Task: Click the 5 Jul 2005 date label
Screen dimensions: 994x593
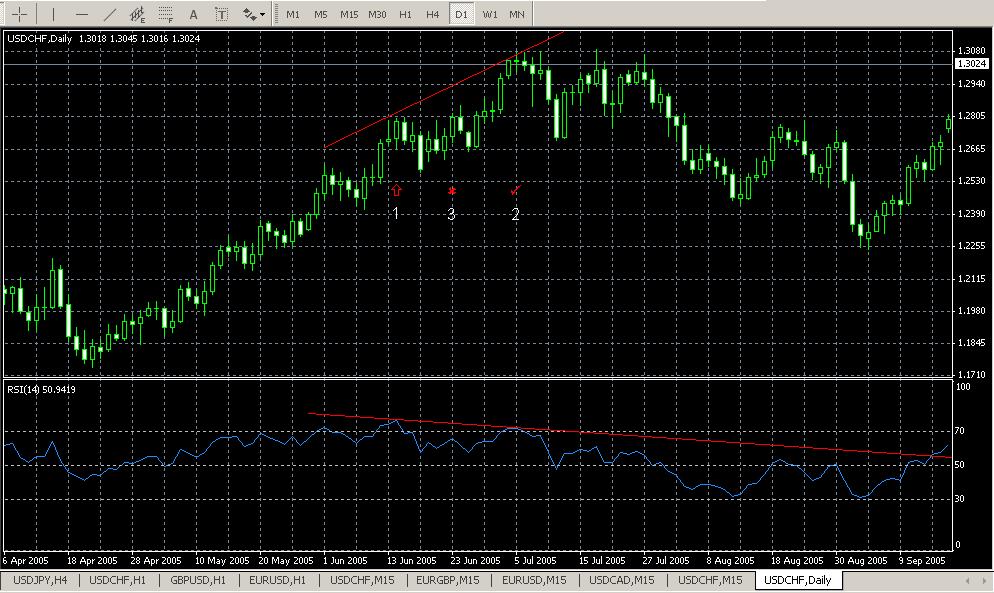Action: pyautogui.click(x=535, y=561)
